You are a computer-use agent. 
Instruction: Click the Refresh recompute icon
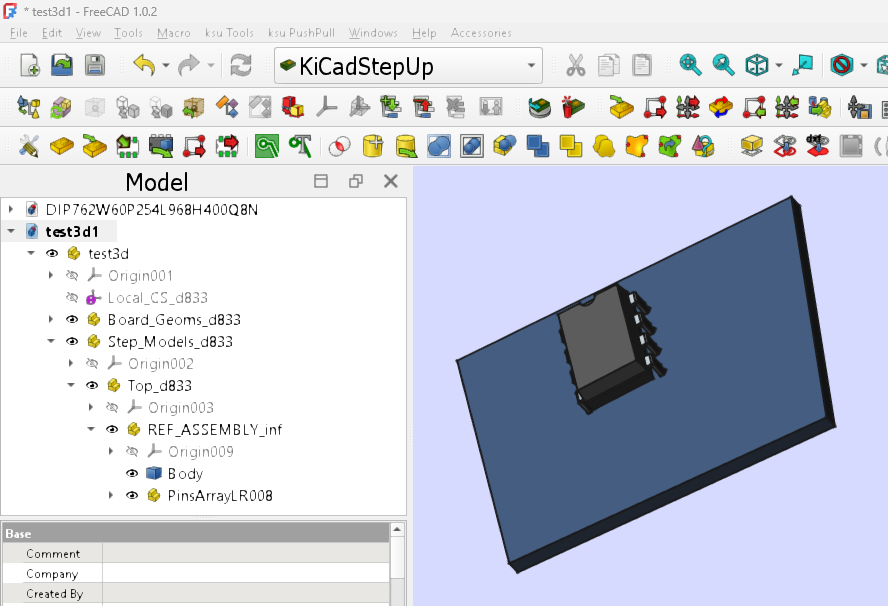(x=241, y=66)
